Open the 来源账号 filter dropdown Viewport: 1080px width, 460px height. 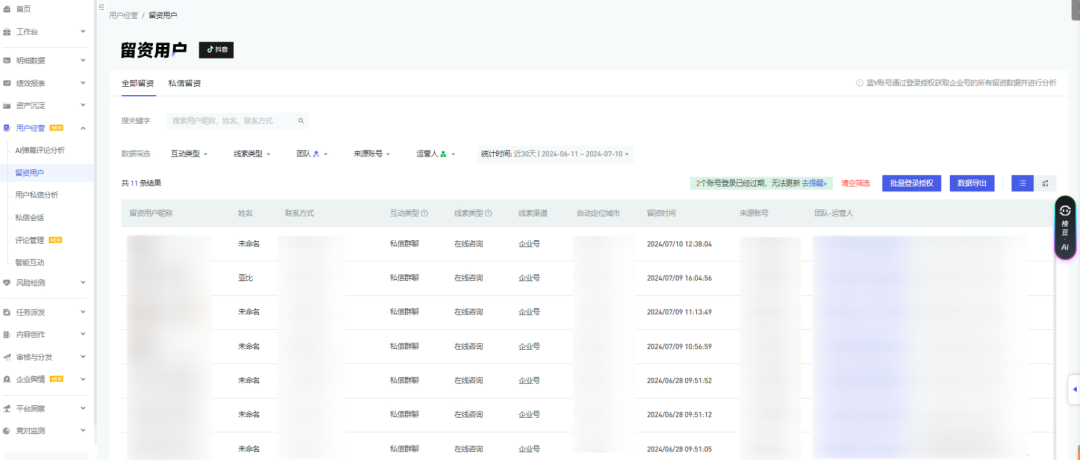pos(371,154)
